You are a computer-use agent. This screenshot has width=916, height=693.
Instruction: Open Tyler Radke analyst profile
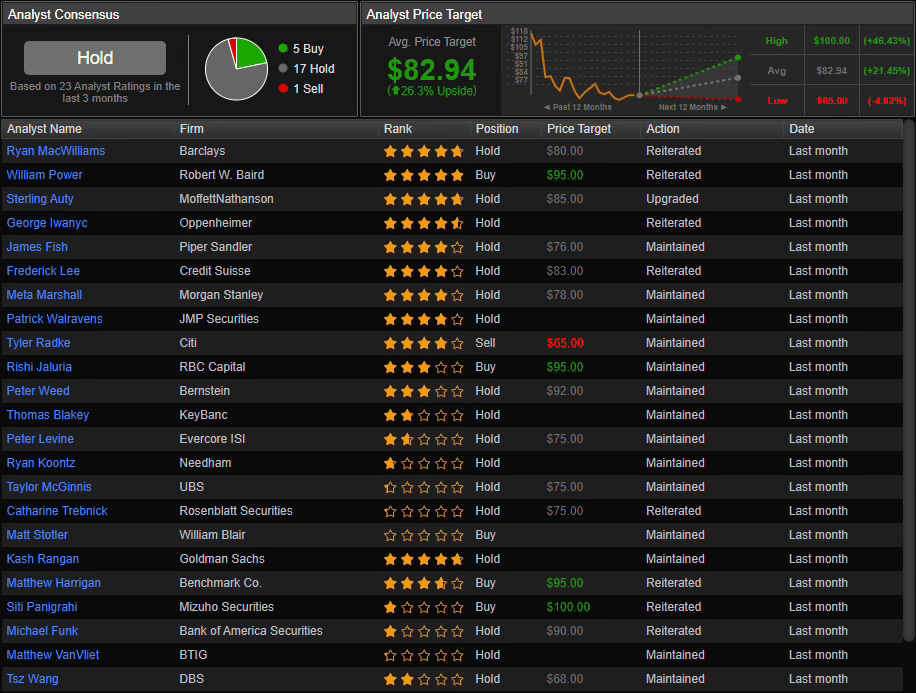pyautogui.click(x=38, y=342)
